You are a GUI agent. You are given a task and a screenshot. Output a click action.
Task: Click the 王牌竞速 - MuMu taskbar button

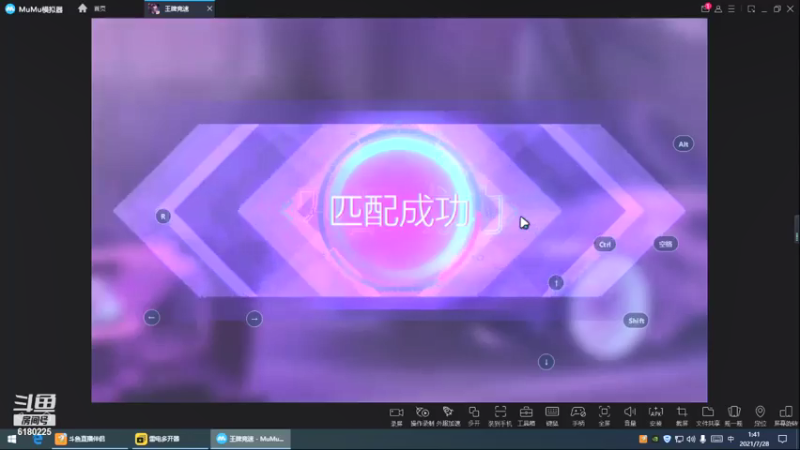click(250, 439)
